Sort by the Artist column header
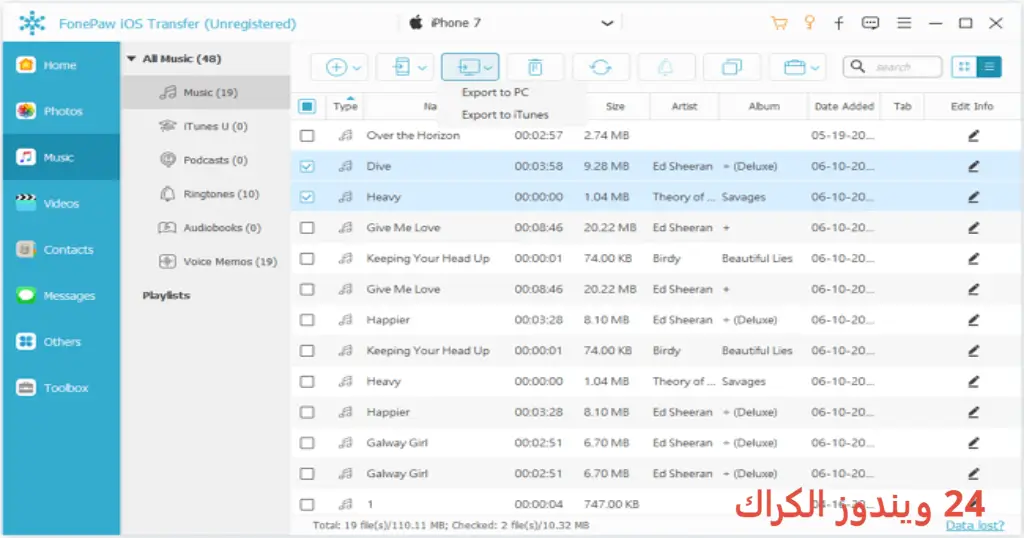This screenshot has height=538, width=1024. (684, 106)
